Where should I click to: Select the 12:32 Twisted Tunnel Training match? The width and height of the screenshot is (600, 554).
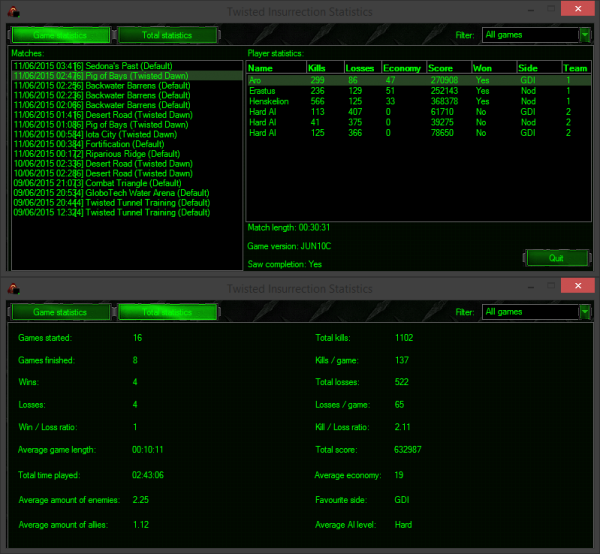click(127, 212)
